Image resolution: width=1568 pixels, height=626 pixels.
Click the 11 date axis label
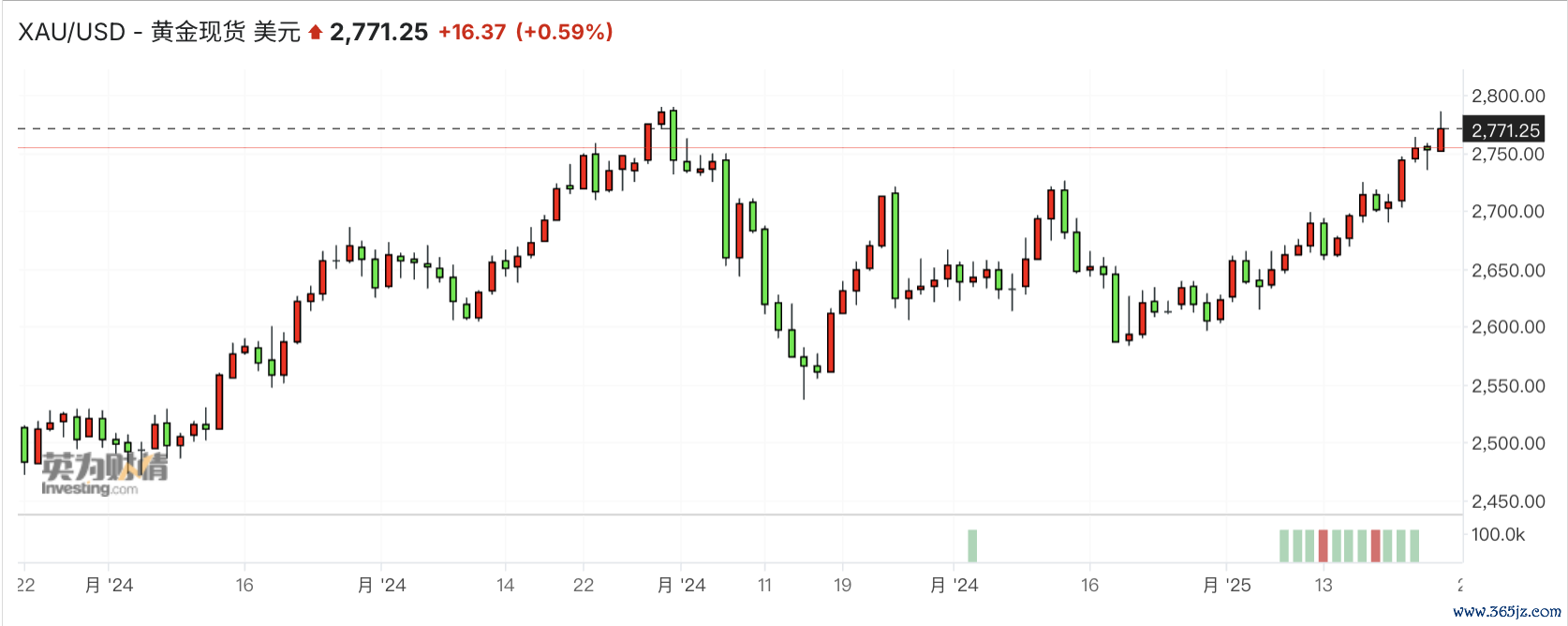(765, 585)
